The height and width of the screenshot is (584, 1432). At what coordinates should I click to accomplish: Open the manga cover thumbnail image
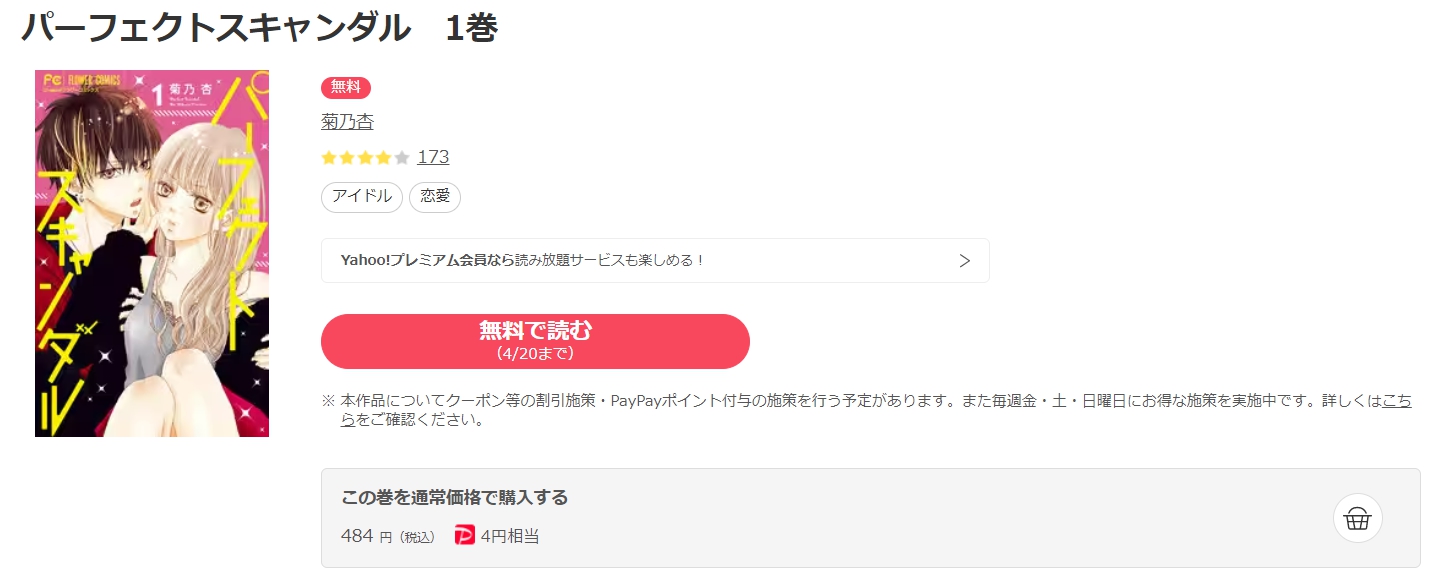pos(152,253)
